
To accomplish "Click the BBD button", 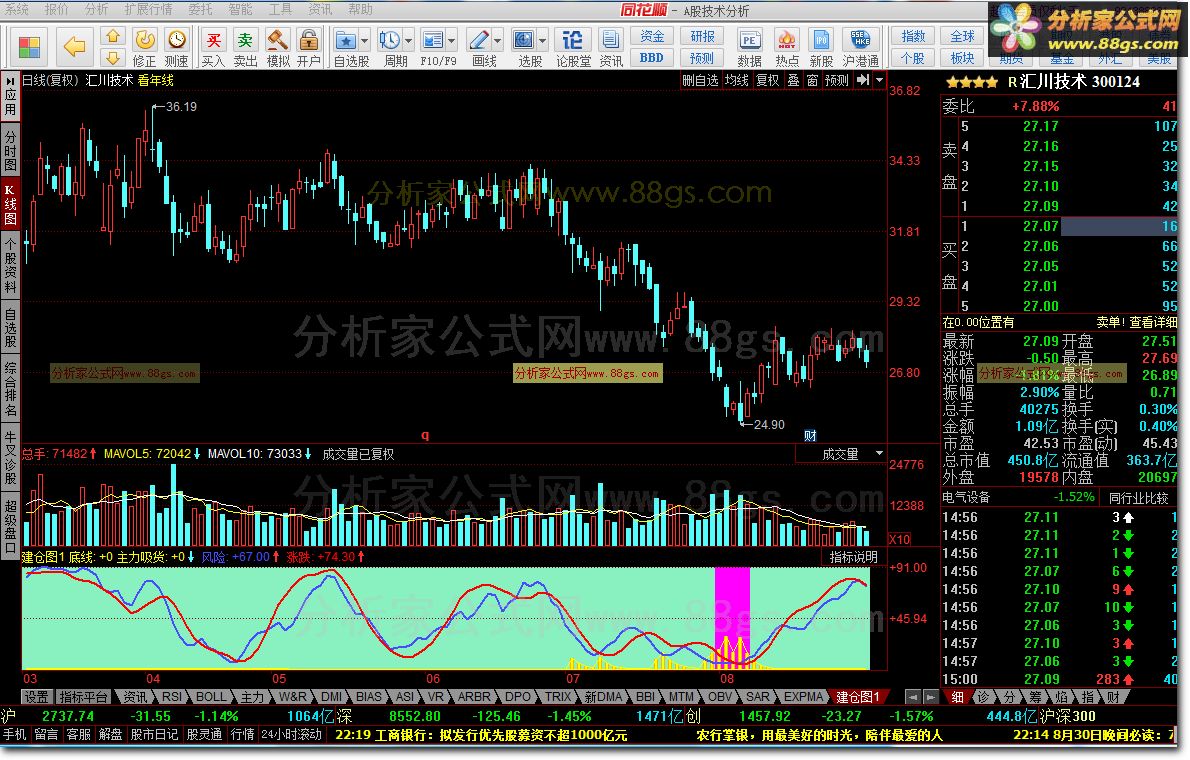I will click(652, 58).
